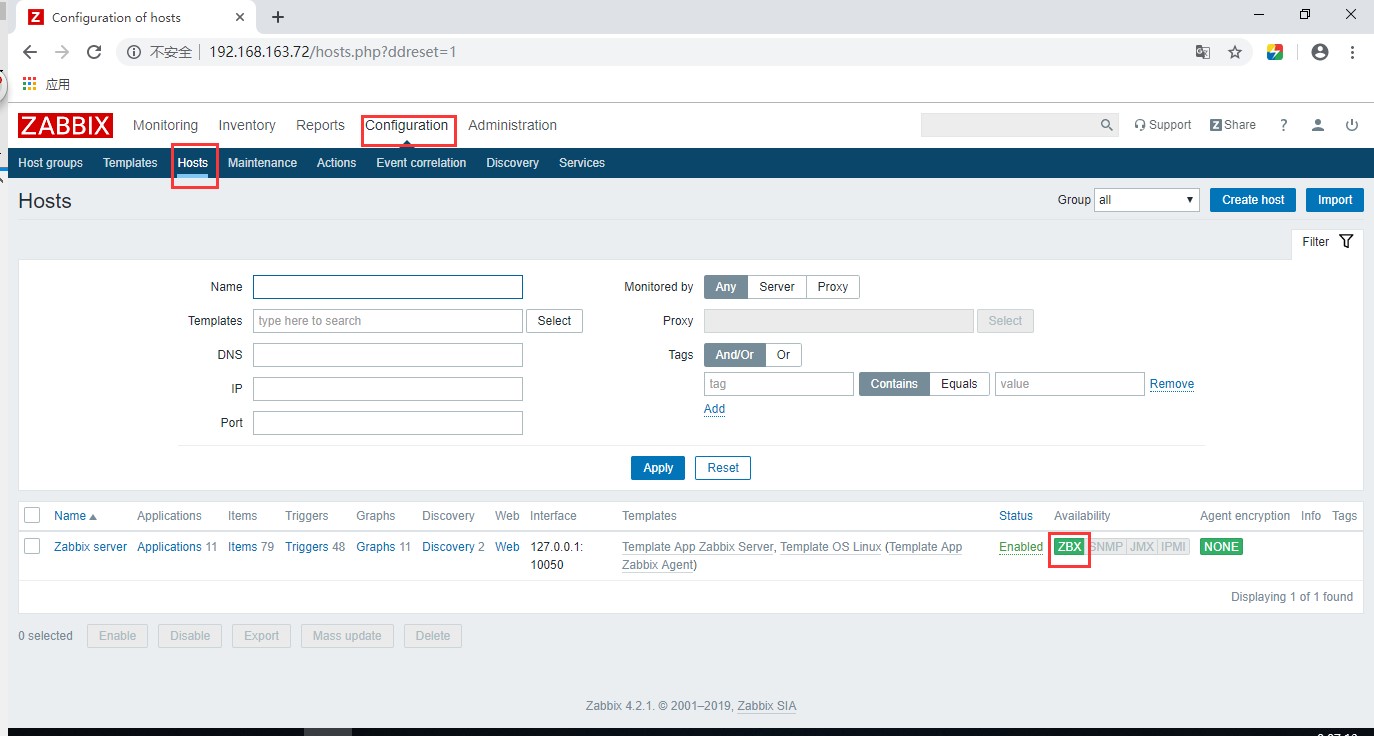Switch to Event correlation submenu

click(421, 163)
